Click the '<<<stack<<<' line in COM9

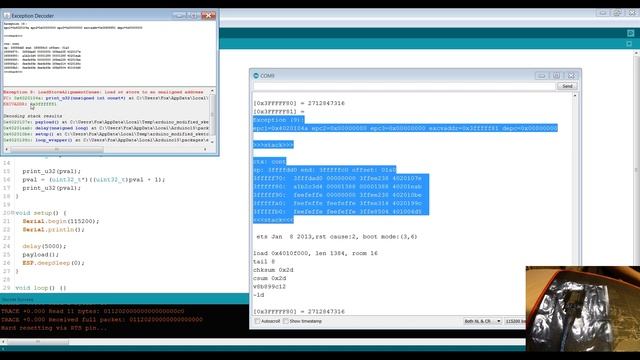tap(273, 220)
